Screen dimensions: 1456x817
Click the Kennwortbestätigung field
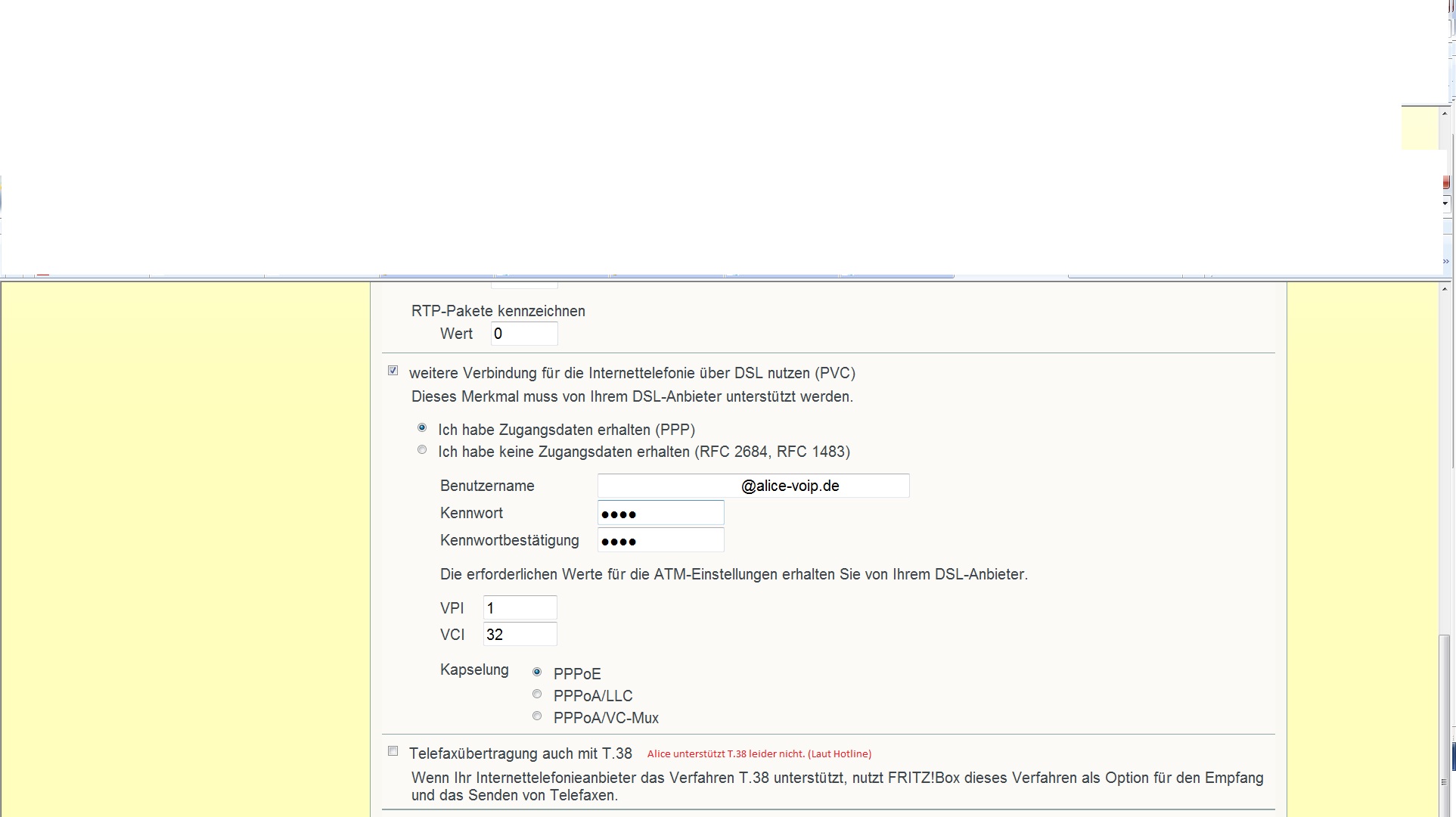[660, 540]
